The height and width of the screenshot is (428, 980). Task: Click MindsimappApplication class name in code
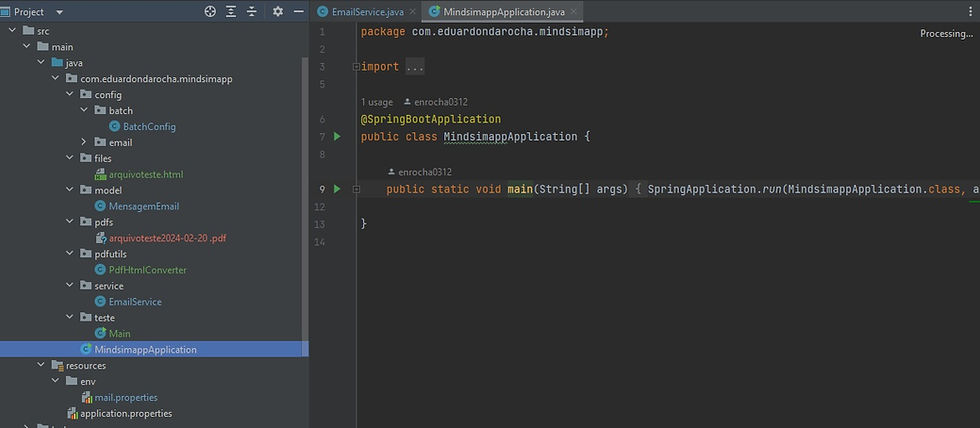pos(511,136)
